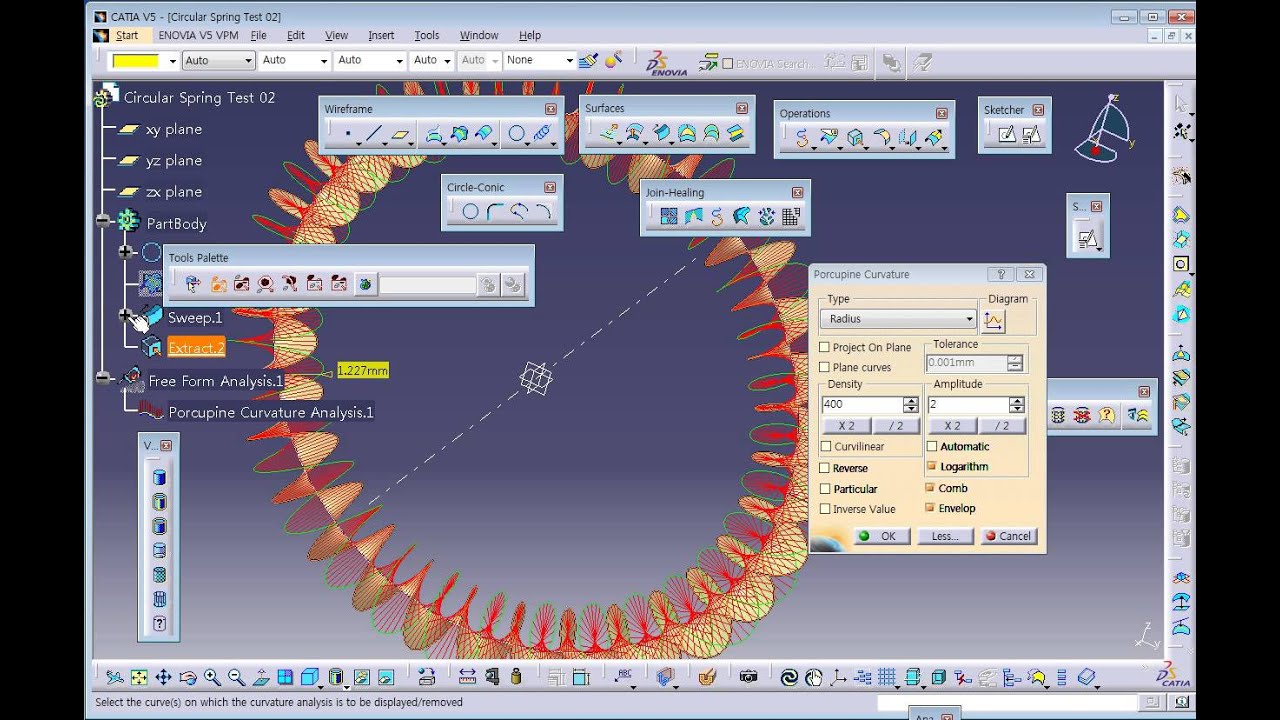Click the Circle tool in Wireframe toolbar
Image resolution: width=1280 pixels, height=720 pixels.
pyautogui.click(x=516, y=134)
